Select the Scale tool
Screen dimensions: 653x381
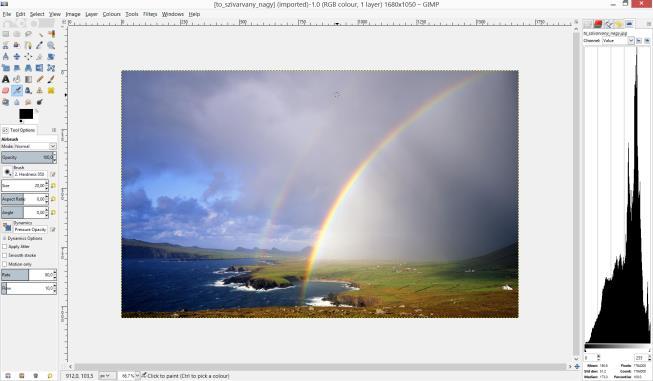click(5, 67)
